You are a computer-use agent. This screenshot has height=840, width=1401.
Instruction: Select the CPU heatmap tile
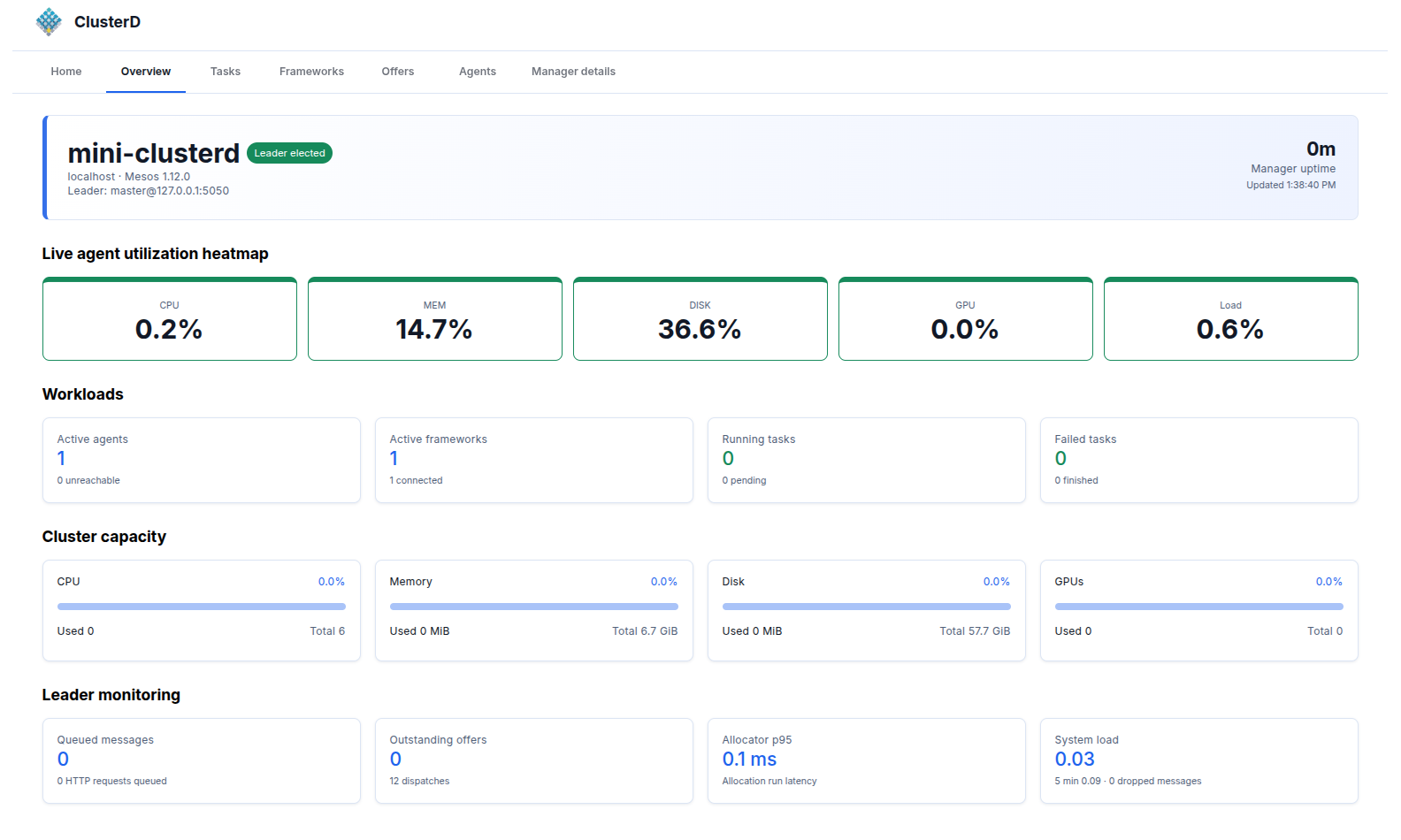170,319
